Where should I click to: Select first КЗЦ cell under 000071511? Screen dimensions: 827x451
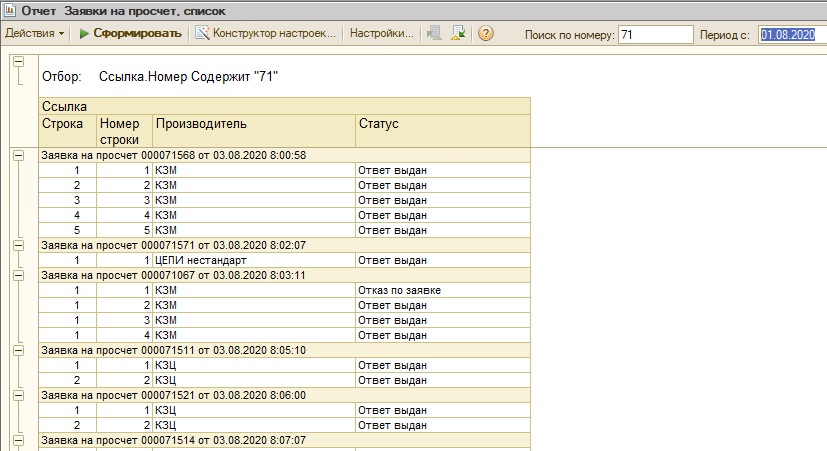(254, 365)
